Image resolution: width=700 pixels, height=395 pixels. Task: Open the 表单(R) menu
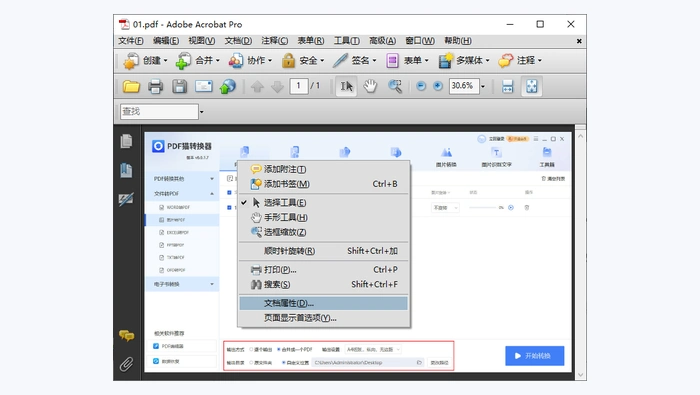(x=311, y=41)
